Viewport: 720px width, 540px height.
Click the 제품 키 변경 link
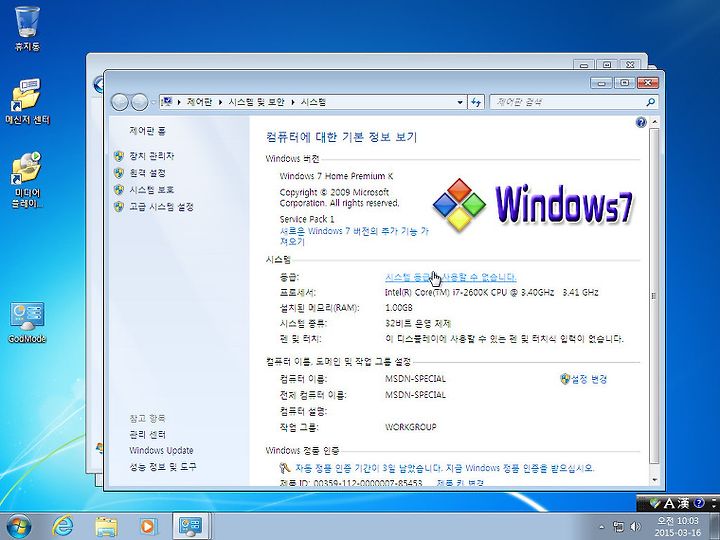click(x=460, y=482)
